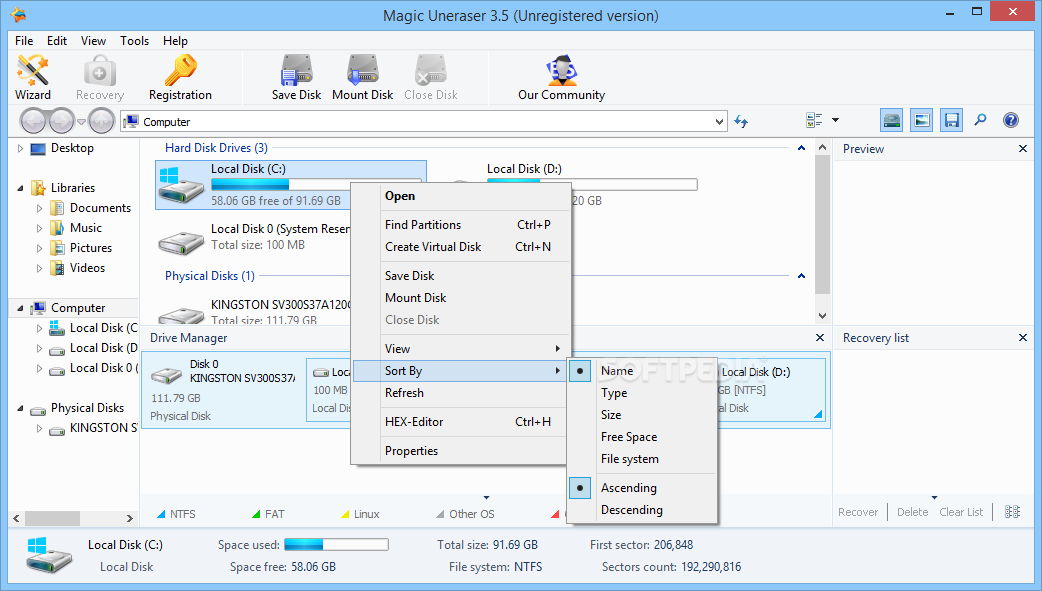Open help via question mark icon
The width and height of the screenshot is (1042, 591).
[1011, 120]
